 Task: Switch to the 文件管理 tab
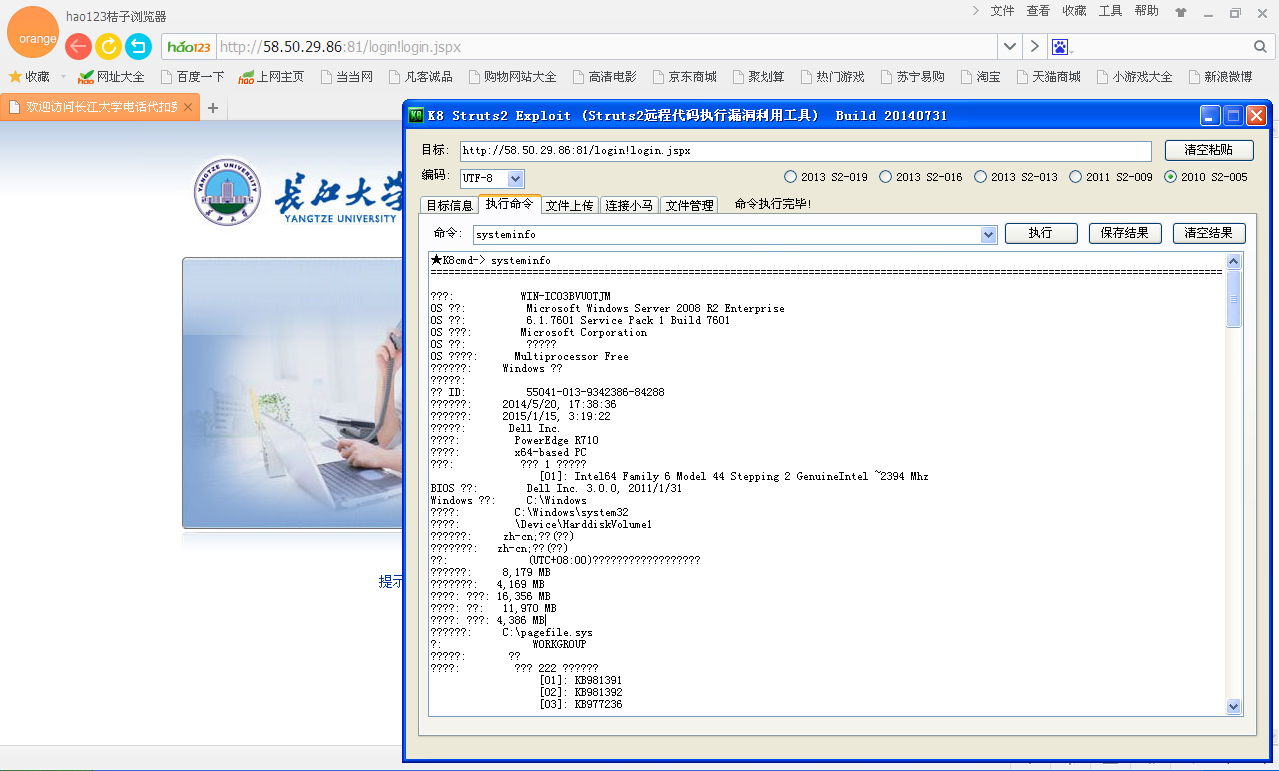pos(689,205)
